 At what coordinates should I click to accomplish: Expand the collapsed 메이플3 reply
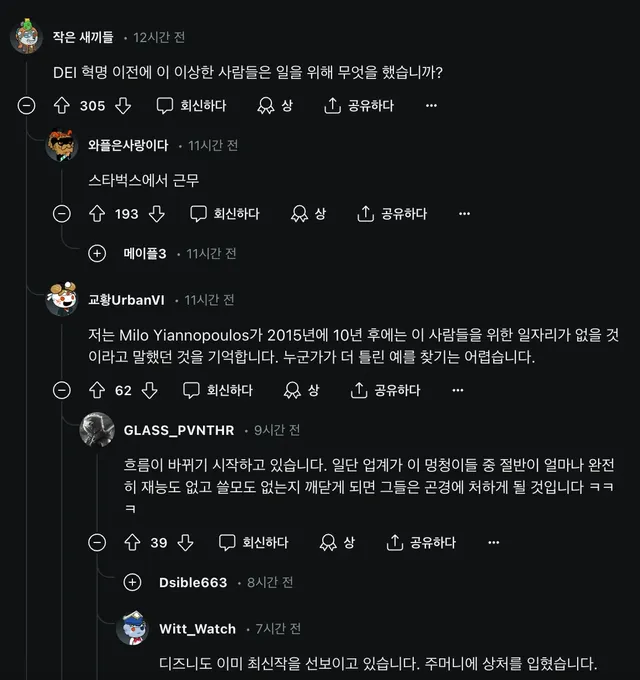pyautogui.click(x=97, y=254)
